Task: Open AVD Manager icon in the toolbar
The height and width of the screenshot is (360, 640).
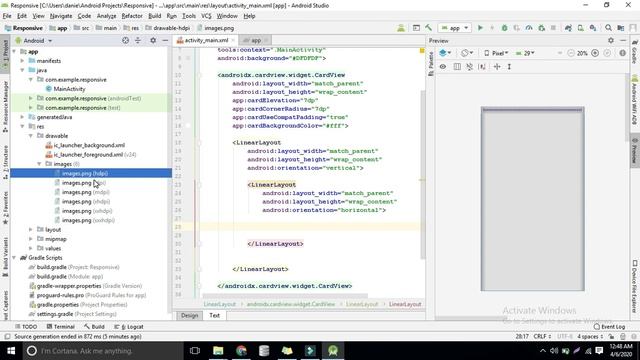Action: pos(580,28)
